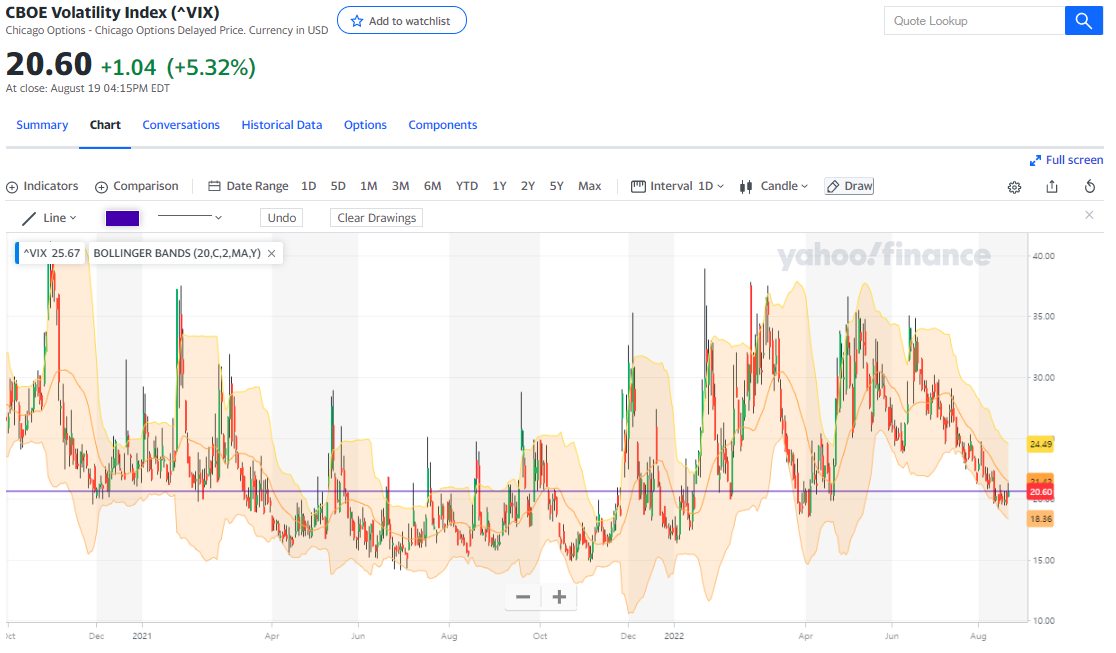This screenshot has height=653, width=1116.
Task: Open chart settings gear icon
Action: click(x=1014, y=187)
